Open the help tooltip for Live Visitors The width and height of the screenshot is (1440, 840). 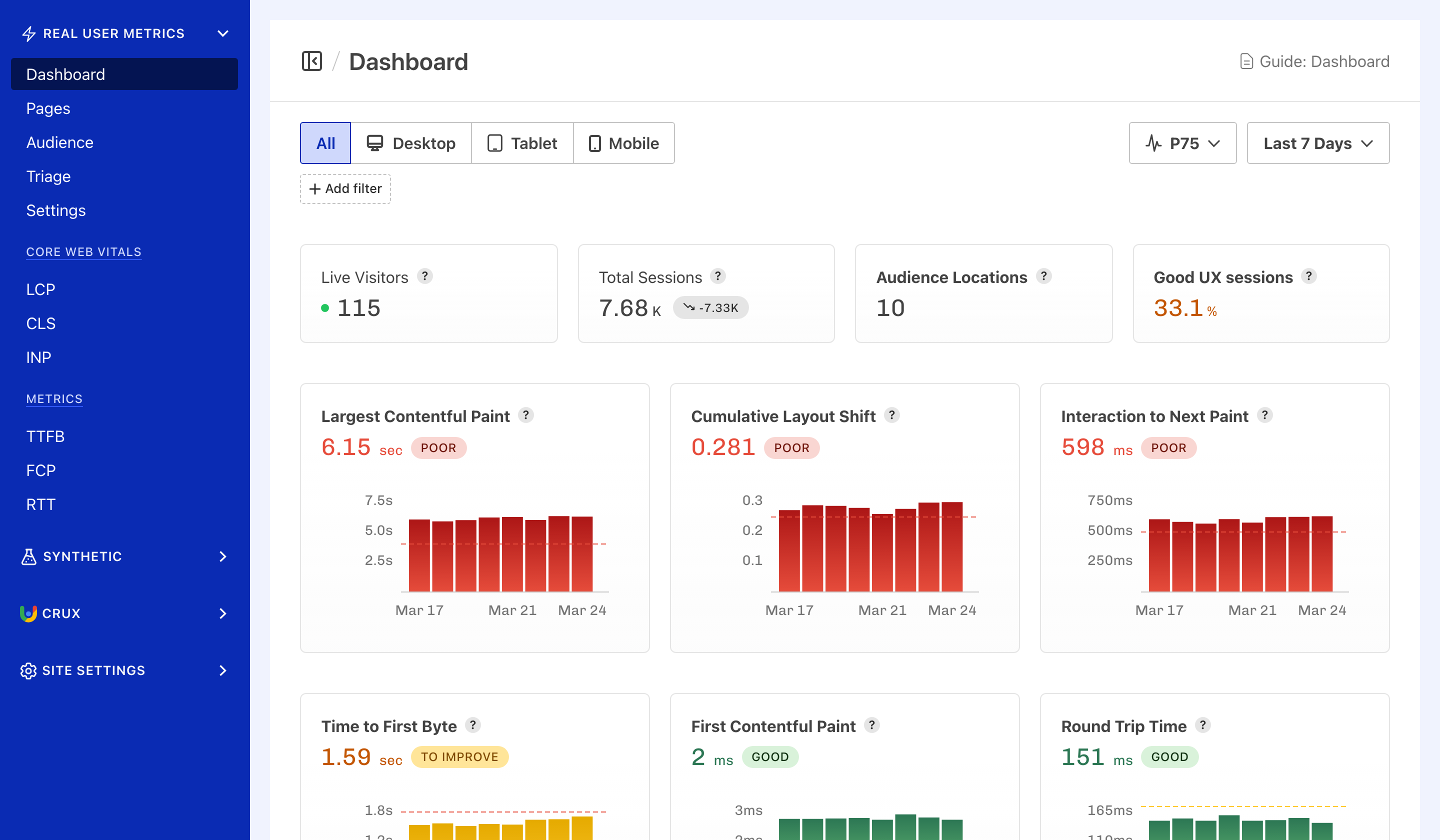pos(425,276)
